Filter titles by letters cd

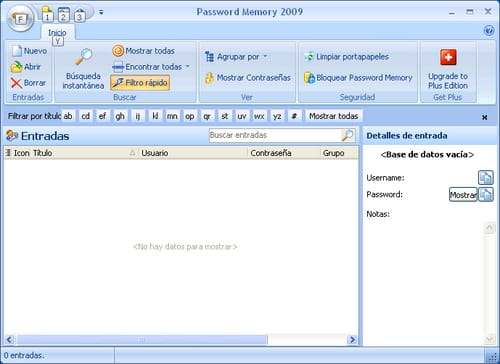coord(86,116)
